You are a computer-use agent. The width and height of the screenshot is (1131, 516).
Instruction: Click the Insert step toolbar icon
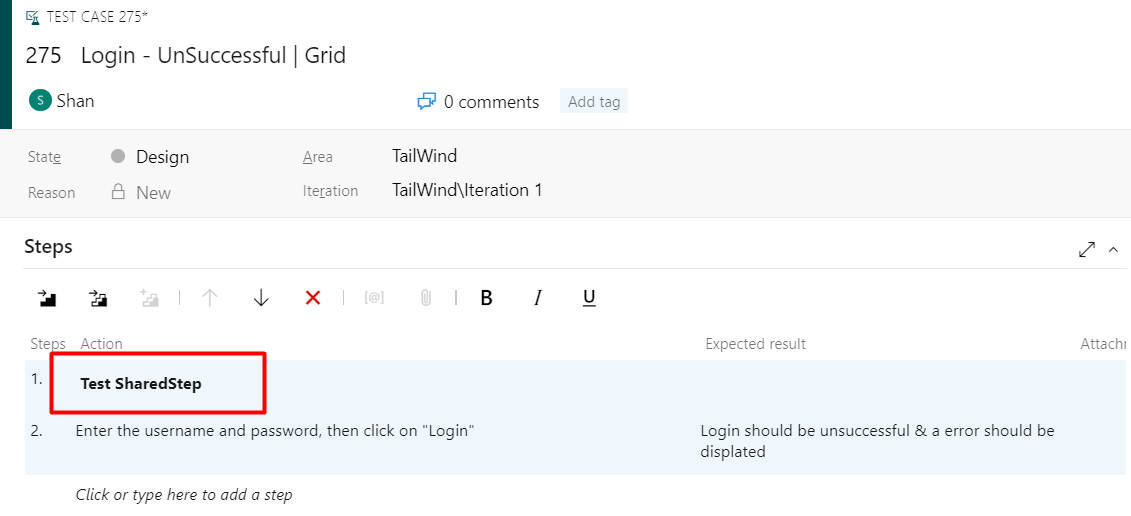pyautogui.click(x=47, y=297)
